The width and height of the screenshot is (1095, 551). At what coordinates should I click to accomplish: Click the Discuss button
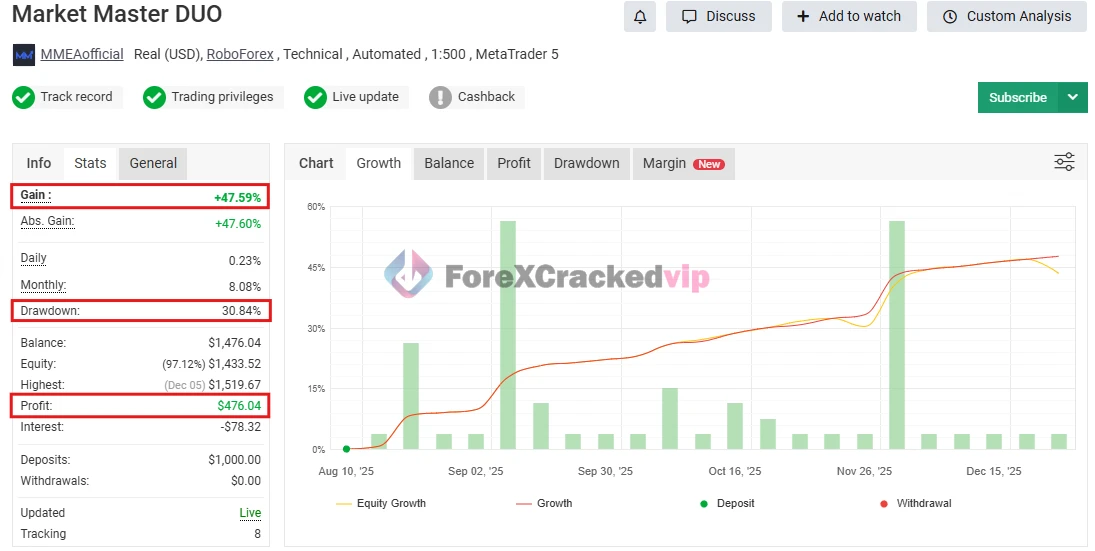point(719,16)
